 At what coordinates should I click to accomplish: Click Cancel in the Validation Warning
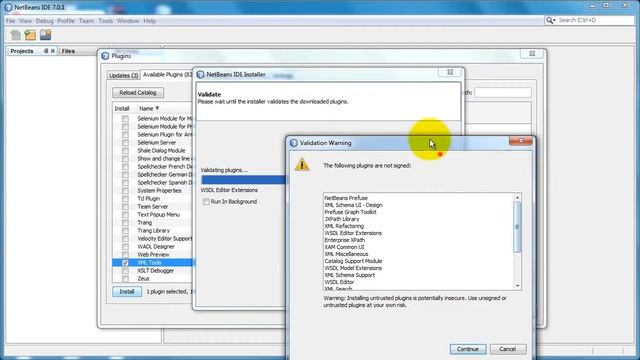coord(508,349)
